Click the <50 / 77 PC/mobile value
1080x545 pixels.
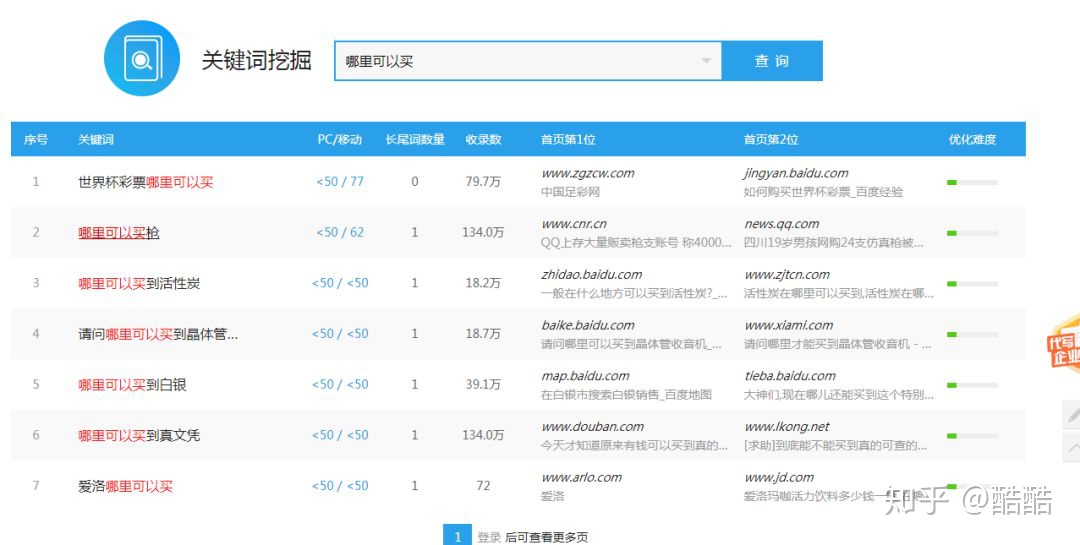point(340,182)
